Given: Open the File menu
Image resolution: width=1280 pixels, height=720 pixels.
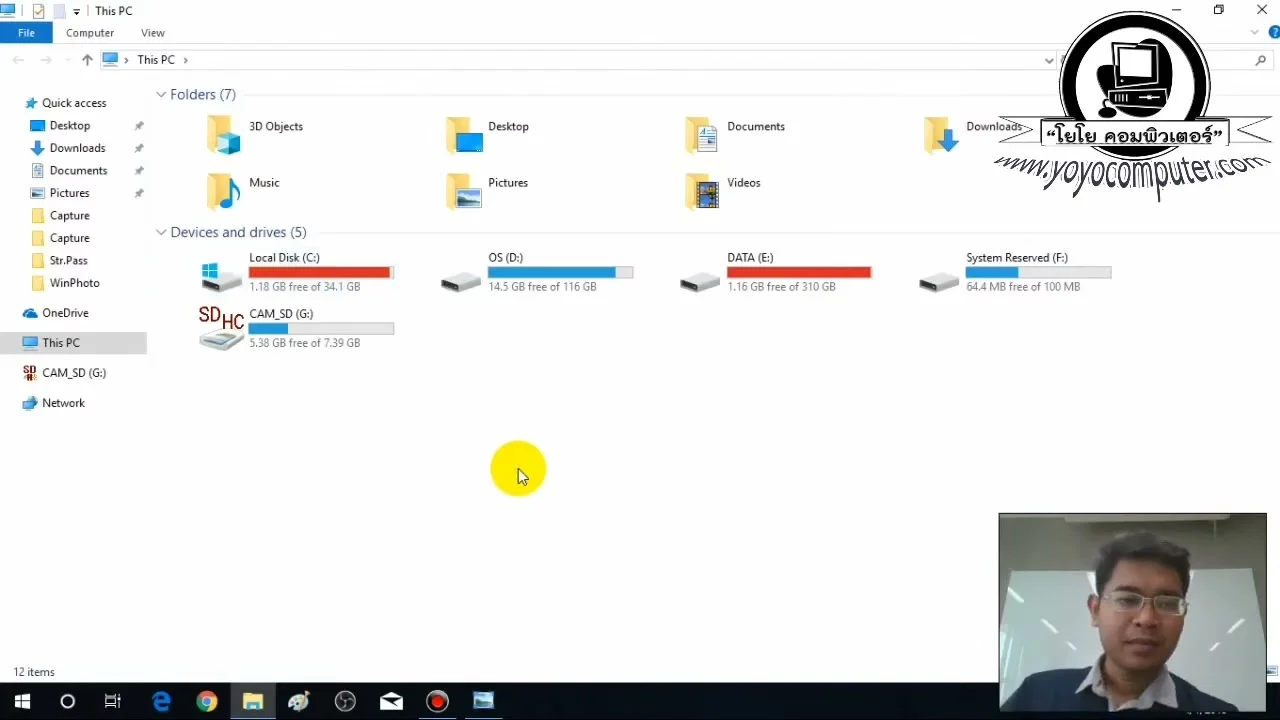Looking at the screenshot, I should pos(26,33).
